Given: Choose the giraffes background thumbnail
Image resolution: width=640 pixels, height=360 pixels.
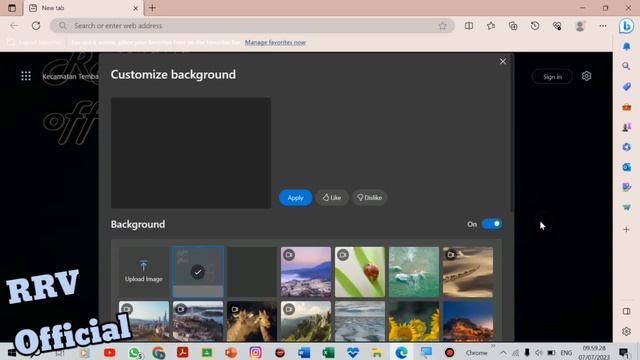Looking at the screenshot, I should pyautogui.click(x=252, y=321).
